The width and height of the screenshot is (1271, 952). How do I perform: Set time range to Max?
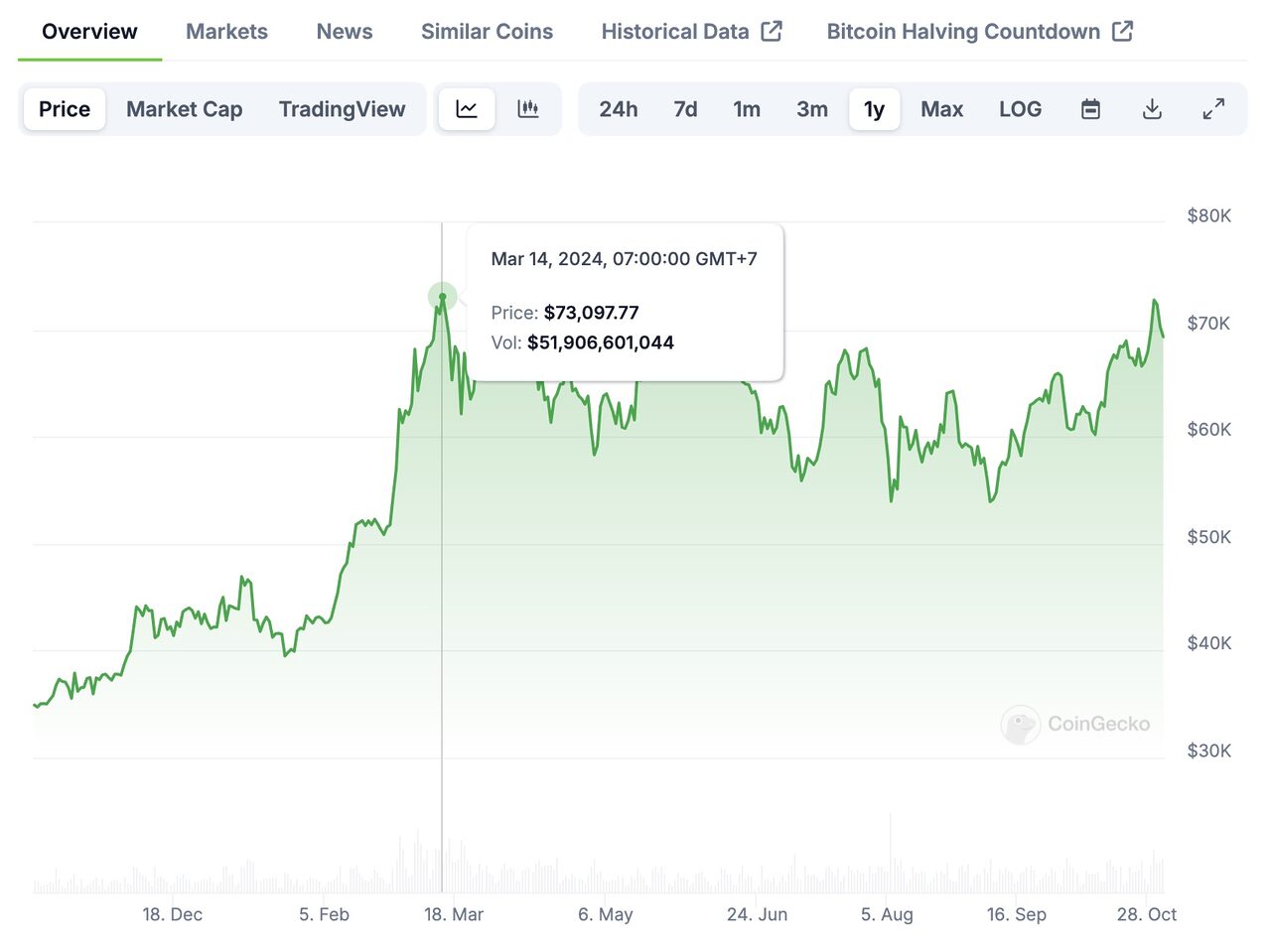point(941,109)
